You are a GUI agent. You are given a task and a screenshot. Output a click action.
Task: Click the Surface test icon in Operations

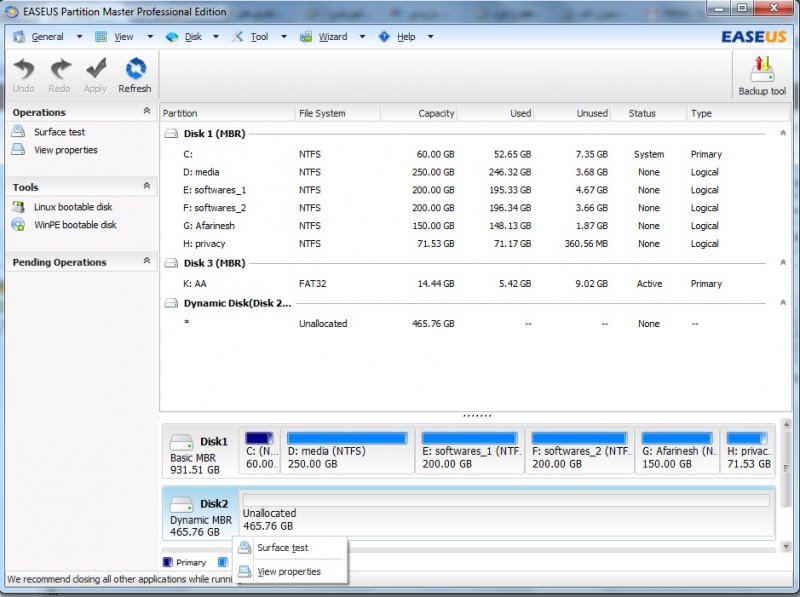pos(18,131)
